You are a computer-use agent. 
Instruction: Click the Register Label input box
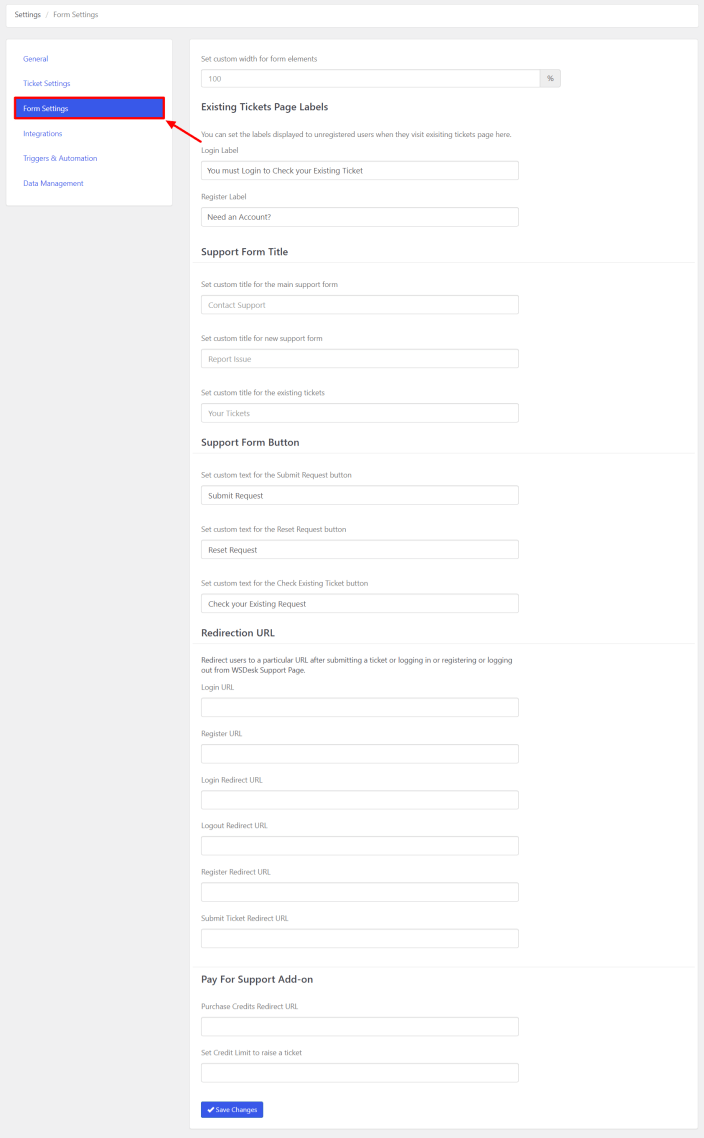click(x=359, y=216)
